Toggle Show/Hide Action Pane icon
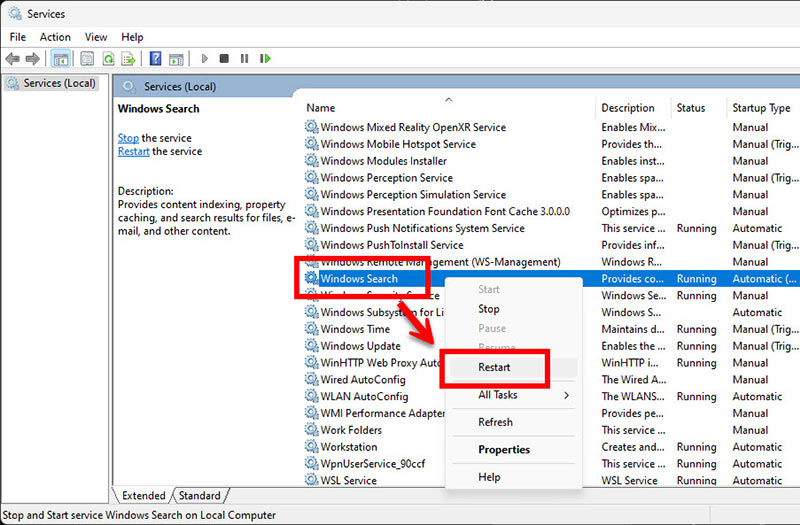 [x=176, y=59]
